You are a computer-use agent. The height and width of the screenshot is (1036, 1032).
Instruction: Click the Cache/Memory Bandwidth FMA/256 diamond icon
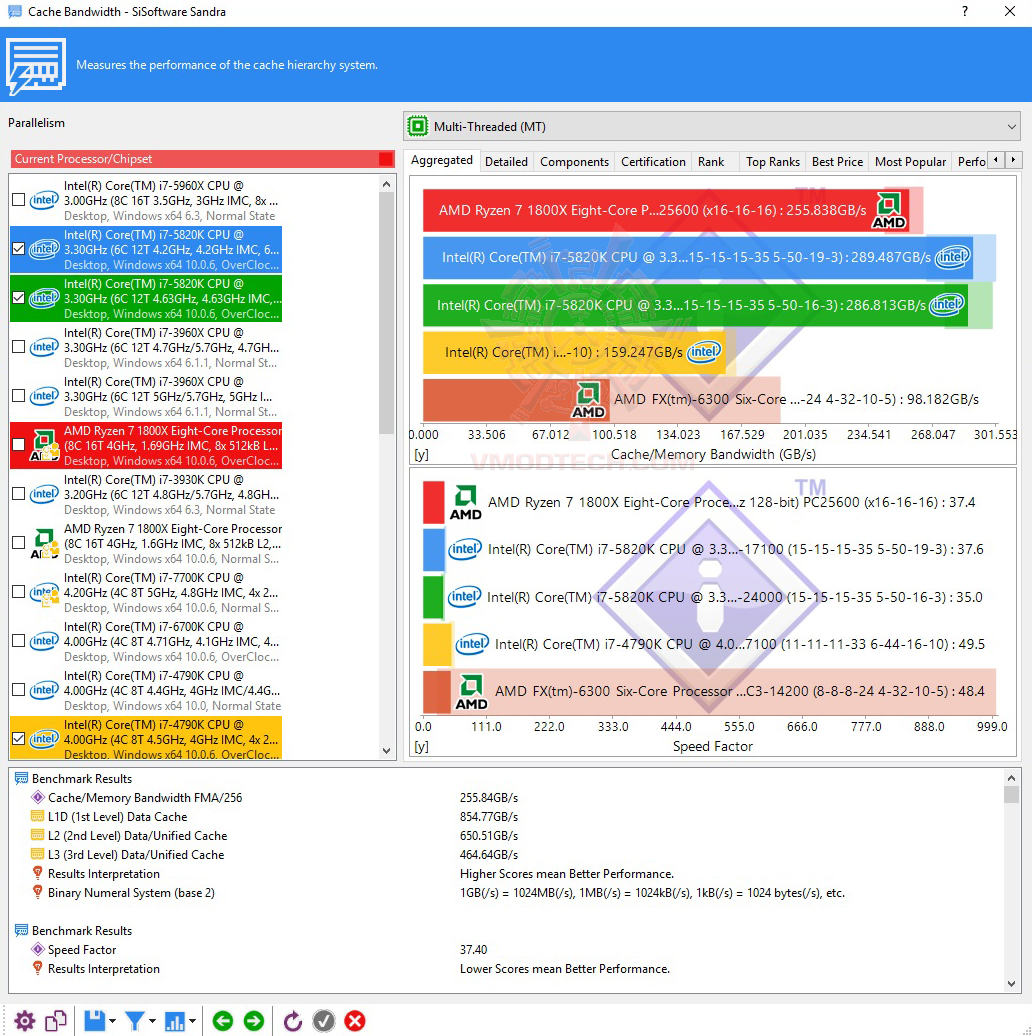coord(38,797)
